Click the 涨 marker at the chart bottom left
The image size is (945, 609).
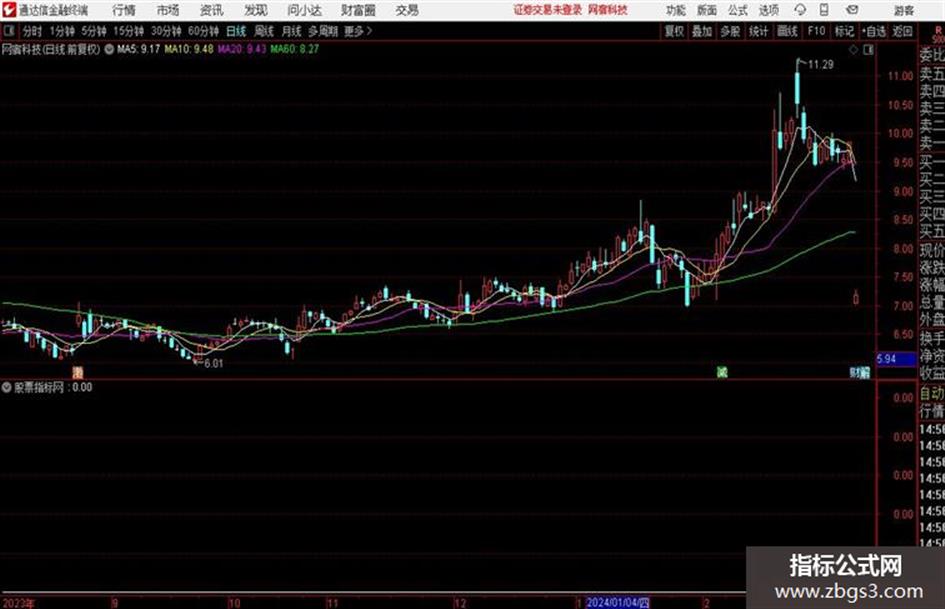pos(78,372)
